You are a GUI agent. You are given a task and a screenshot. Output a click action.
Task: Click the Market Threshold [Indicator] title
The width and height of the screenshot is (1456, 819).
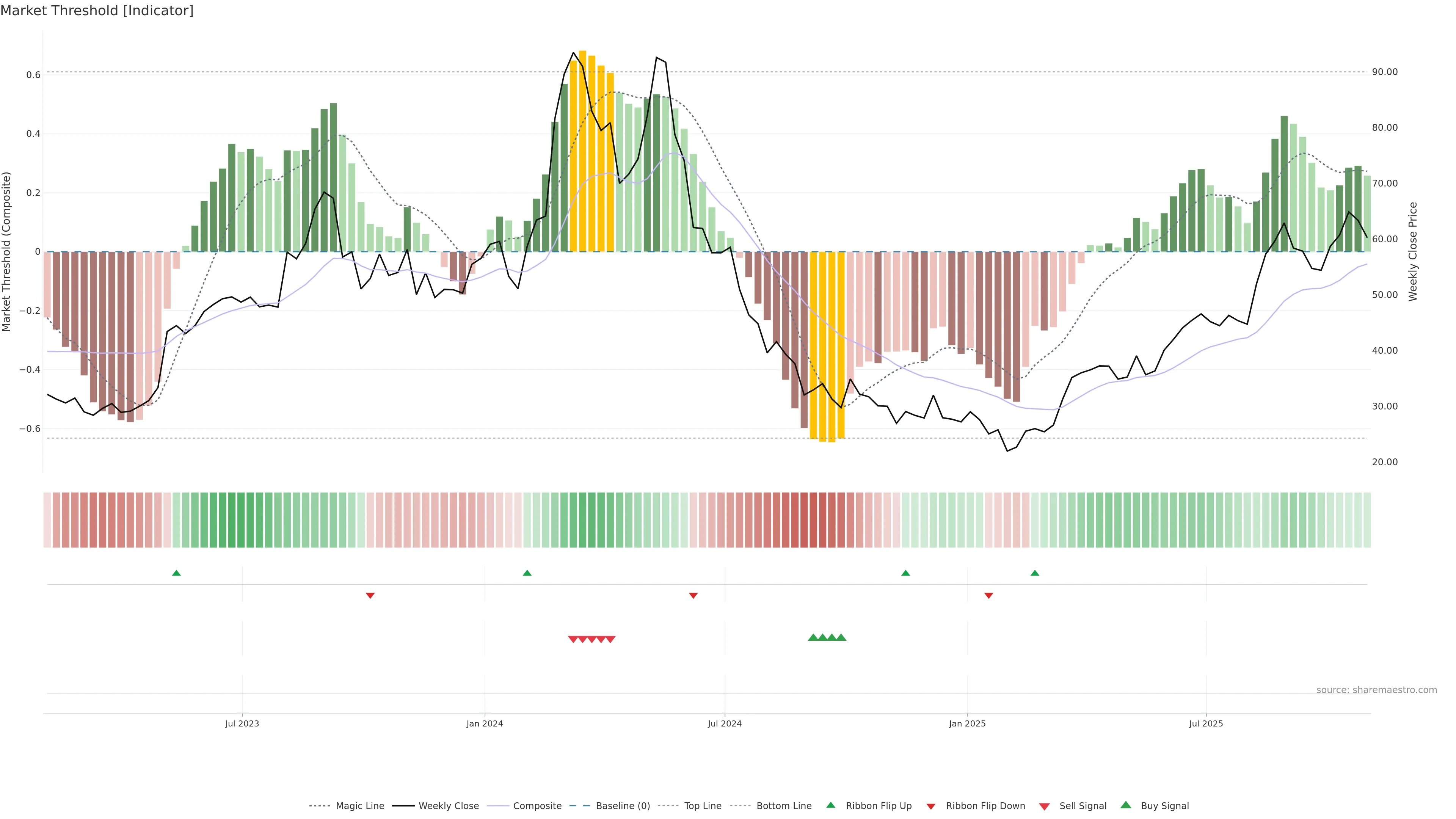(97, 11)
